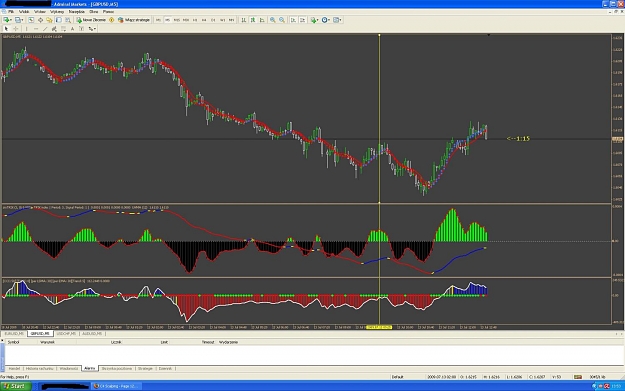
Task: Toggle the Data Window crosshair icon
Action: coord(40,20)
